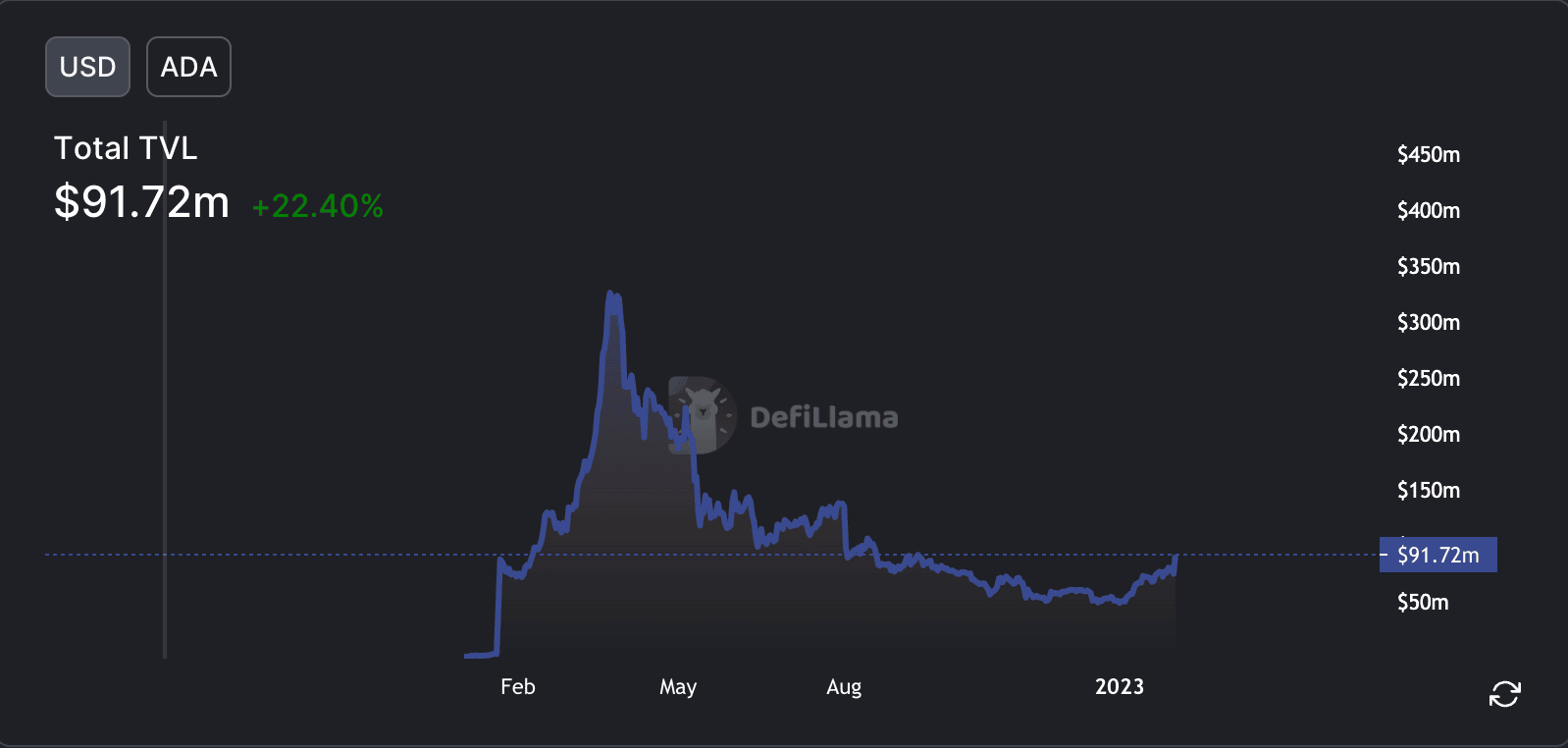The width and height of the screenshot is (1568, 748).
Task: Click the 2023 x-axis label
Action: pyautogui.click(x=1120, y=686)
